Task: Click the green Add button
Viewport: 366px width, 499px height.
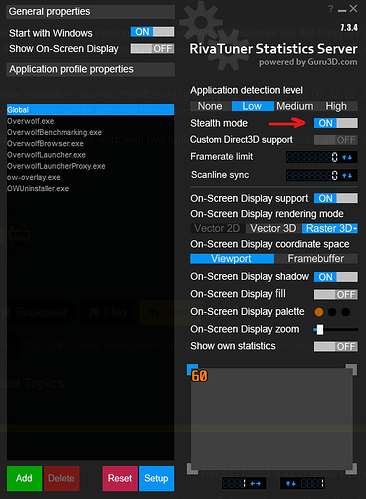Action: tap(24, 478)
